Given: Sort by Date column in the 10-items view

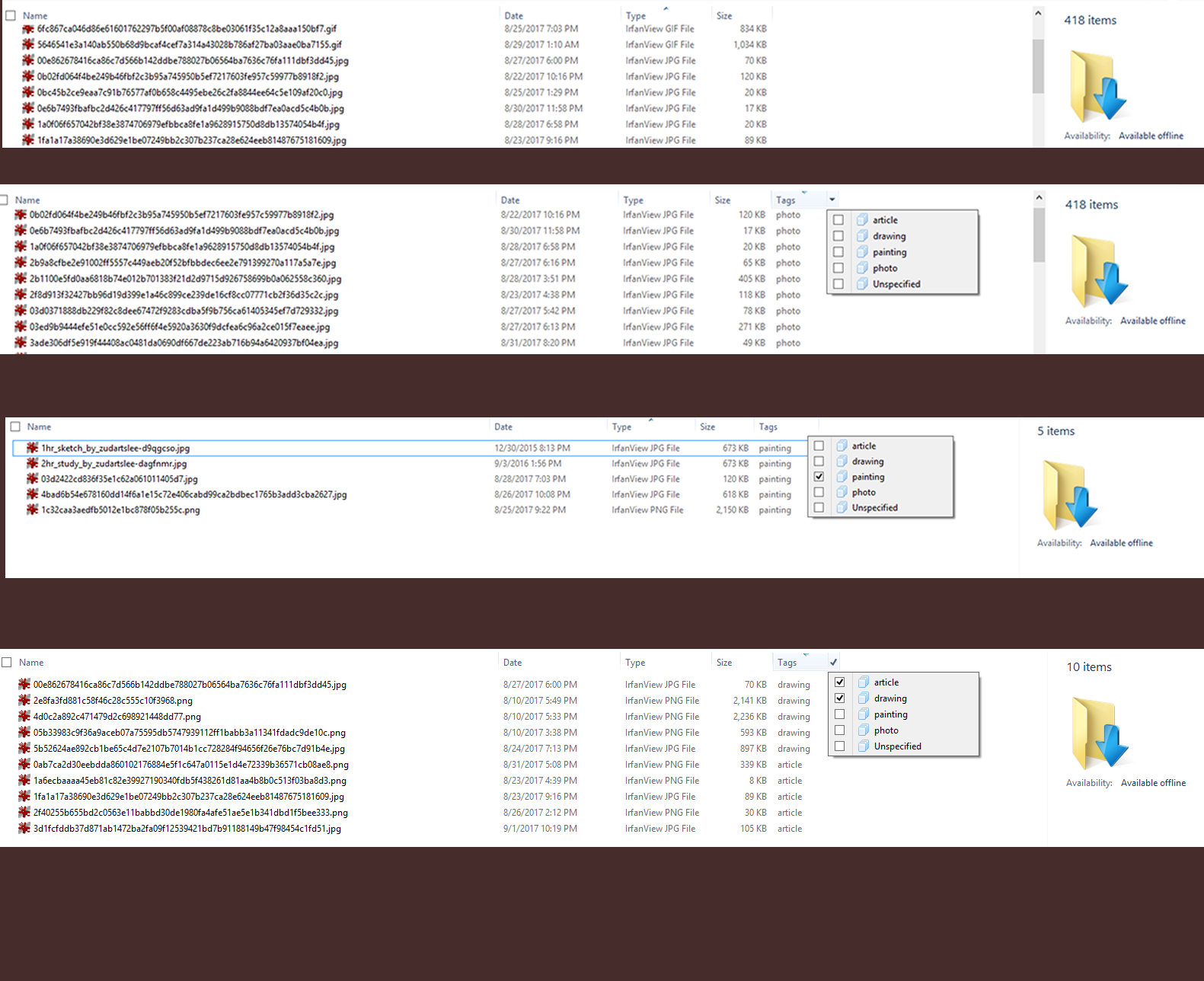Looking at the screenshot, I should tap(513, 663).
